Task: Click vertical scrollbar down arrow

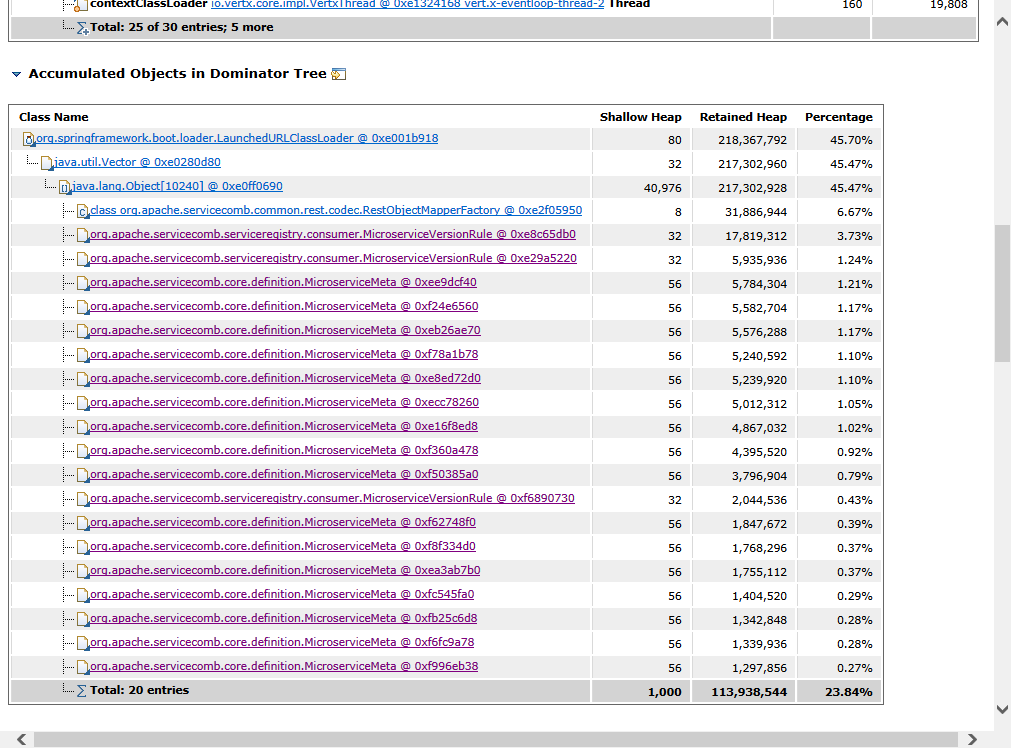Action: tap(1002, 709)
